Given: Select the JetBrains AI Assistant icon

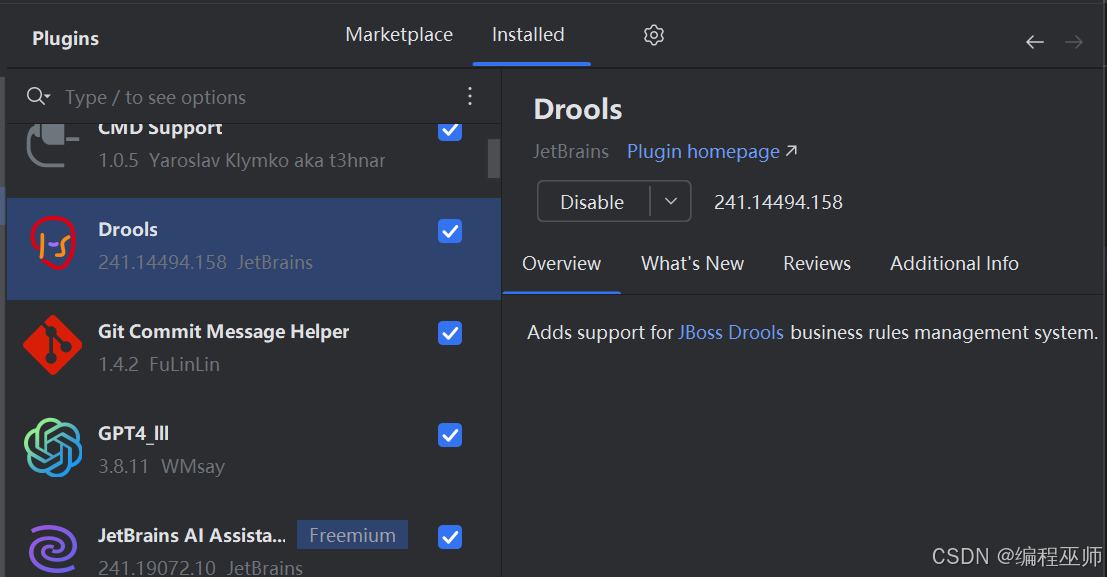Looking at the screenshot, I should [x=53, y=549].
